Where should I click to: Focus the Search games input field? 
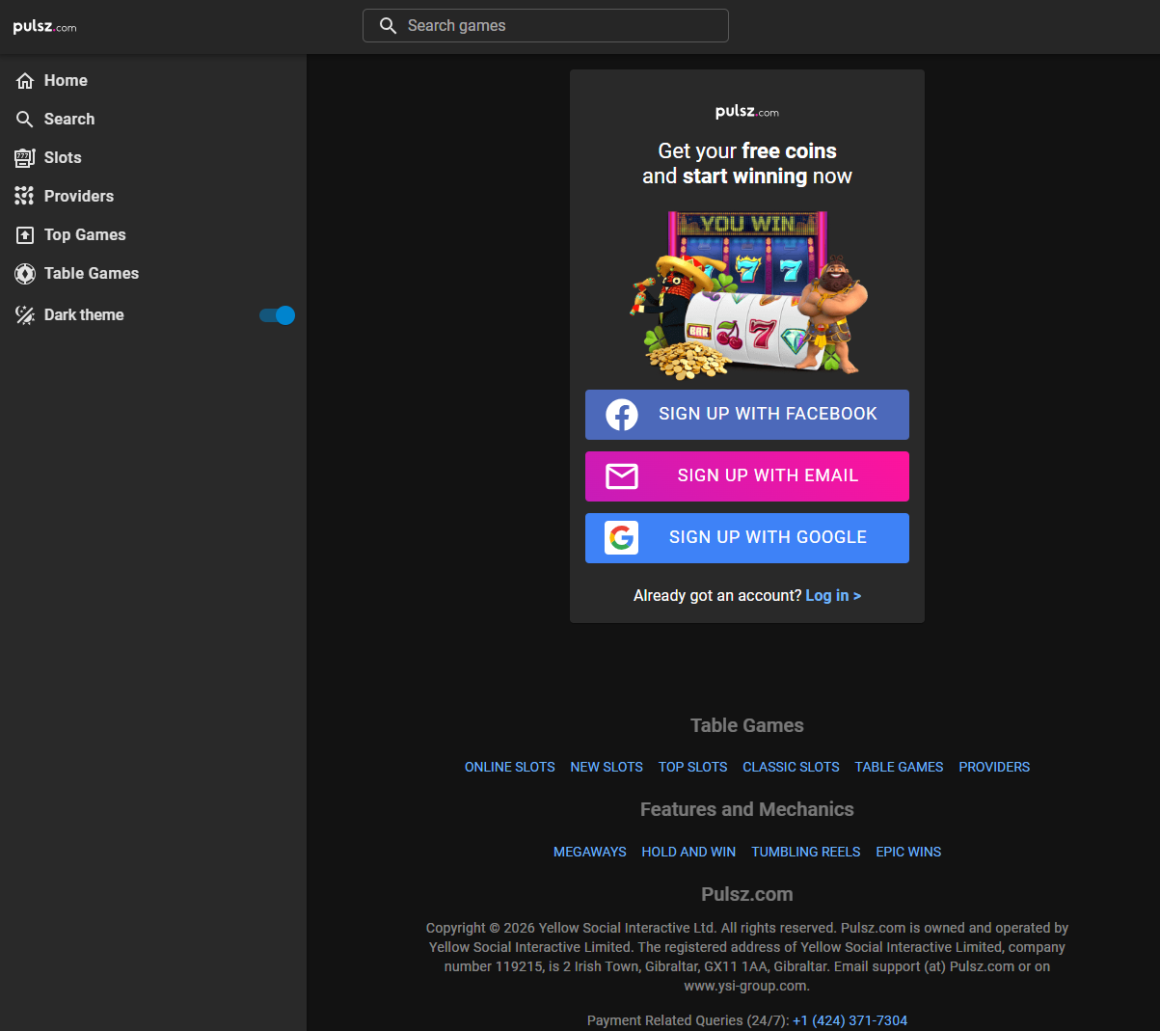pyautogui.click(x=546, y=26)
